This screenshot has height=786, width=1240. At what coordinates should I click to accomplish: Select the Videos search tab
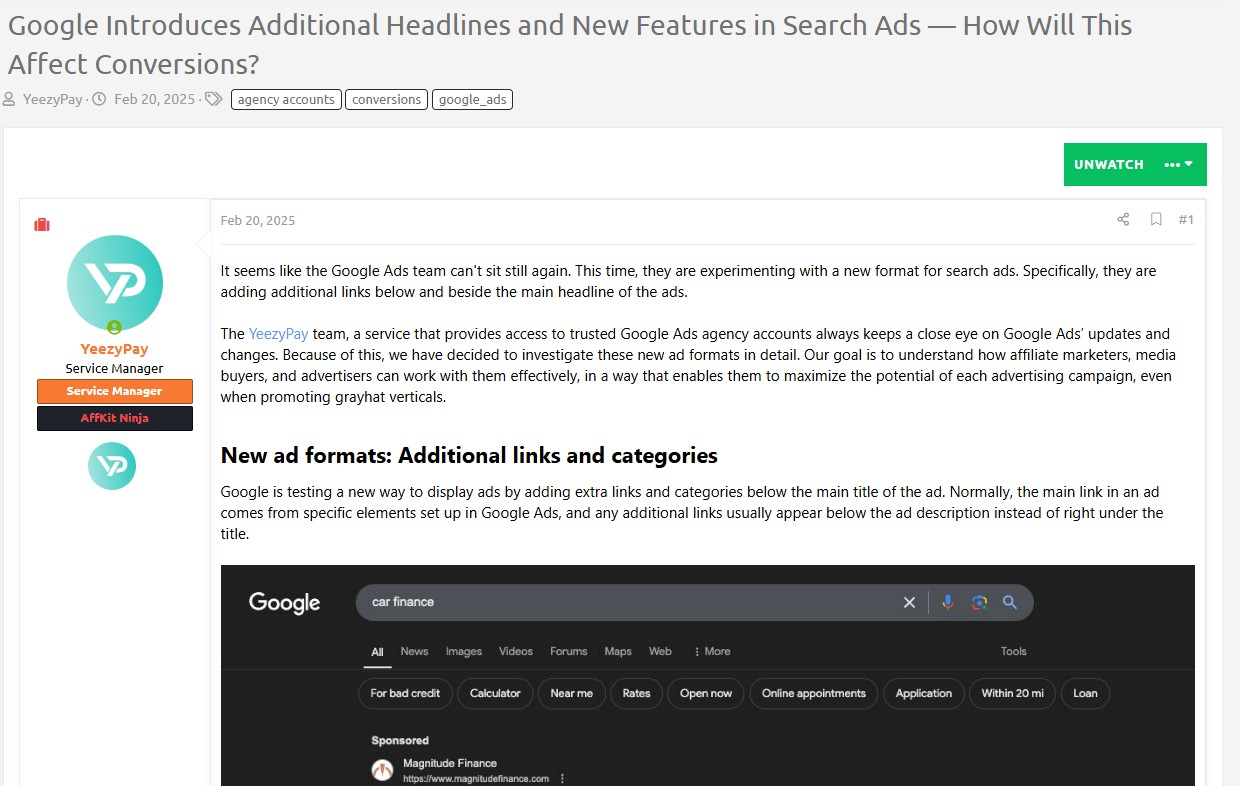(516, 651)
